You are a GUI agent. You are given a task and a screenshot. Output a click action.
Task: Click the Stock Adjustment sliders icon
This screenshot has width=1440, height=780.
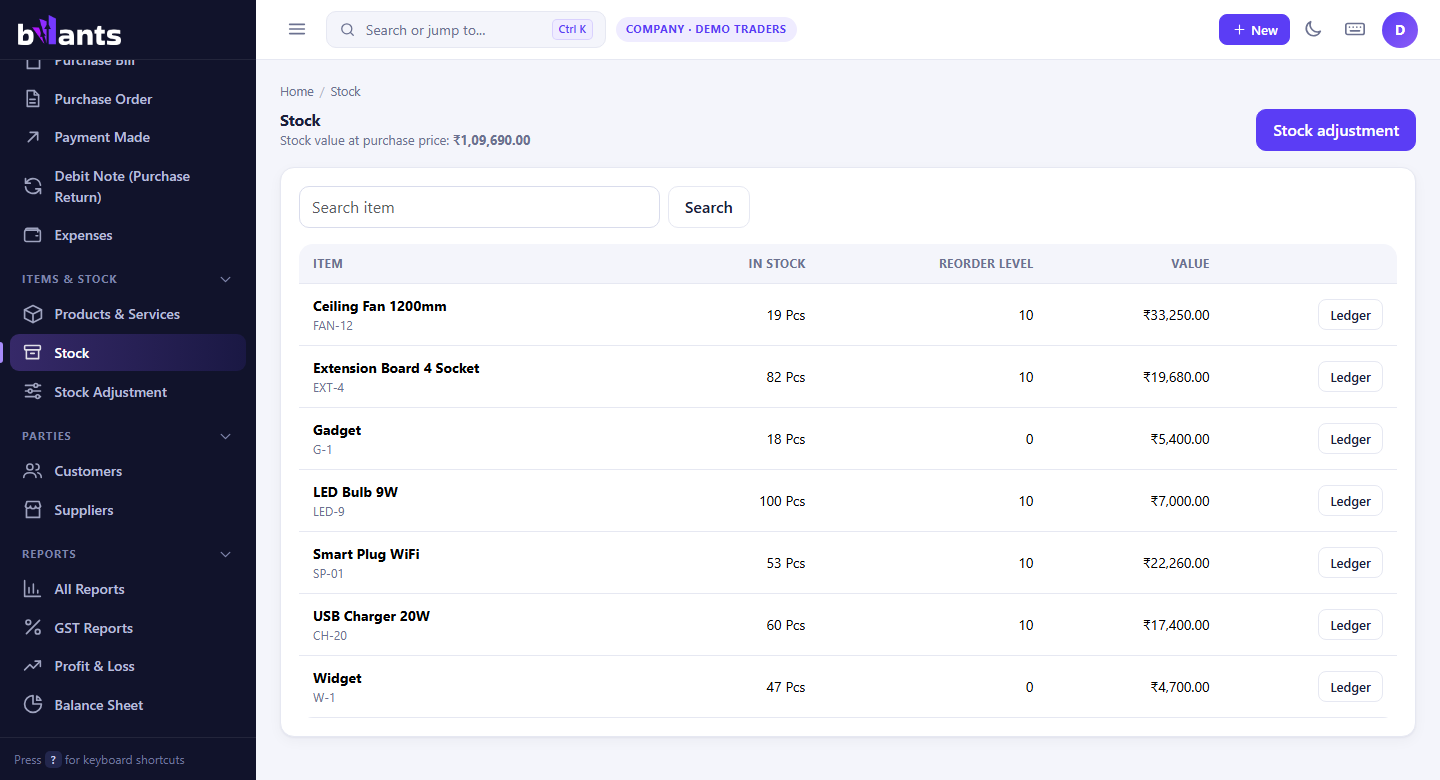[x=33, y=392]
